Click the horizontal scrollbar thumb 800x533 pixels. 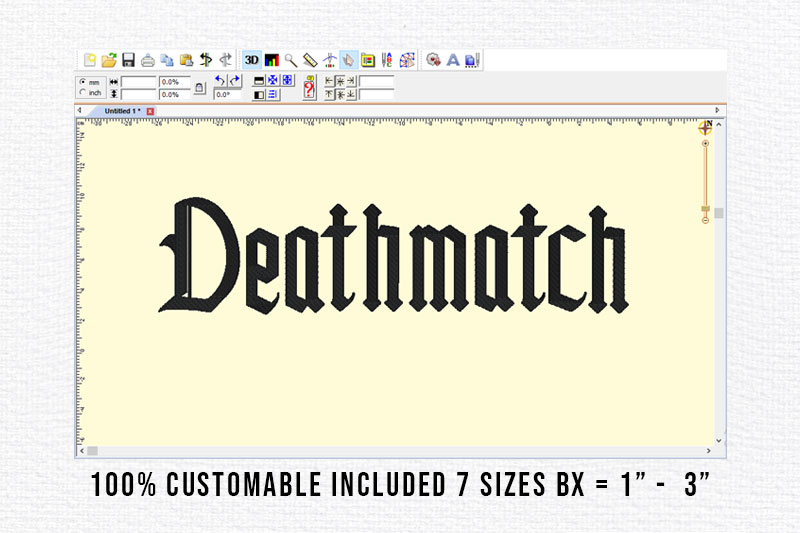(x=92, y=451)
